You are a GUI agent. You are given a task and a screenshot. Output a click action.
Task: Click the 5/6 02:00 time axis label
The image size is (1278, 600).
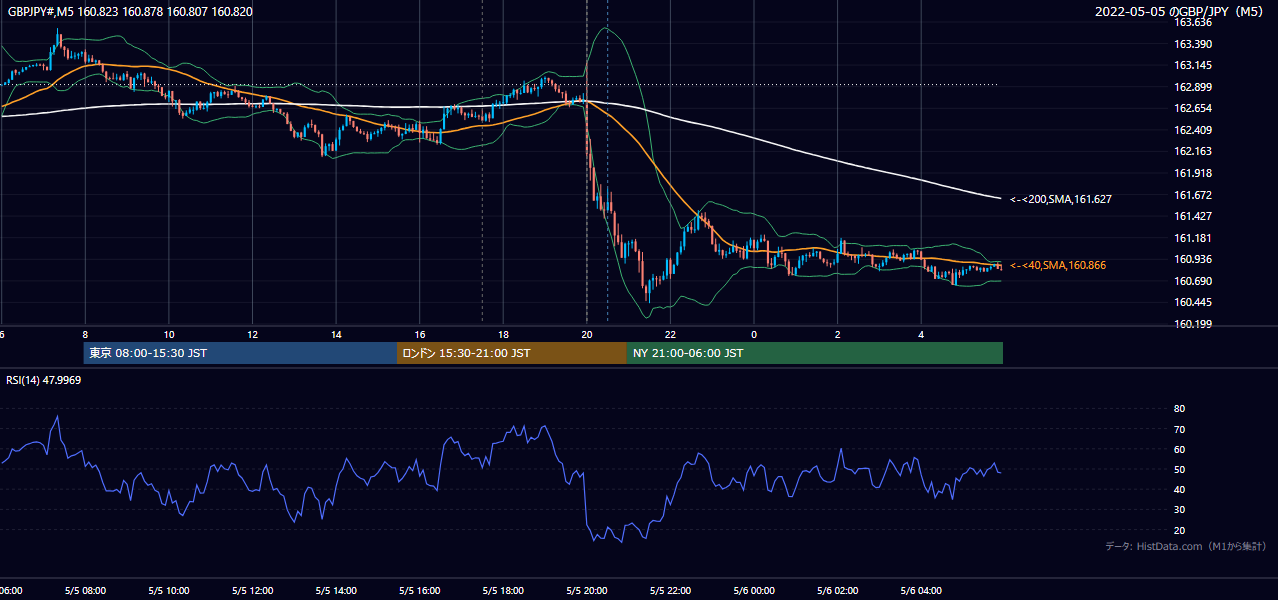pyautogui.click(x=838, y=591)
